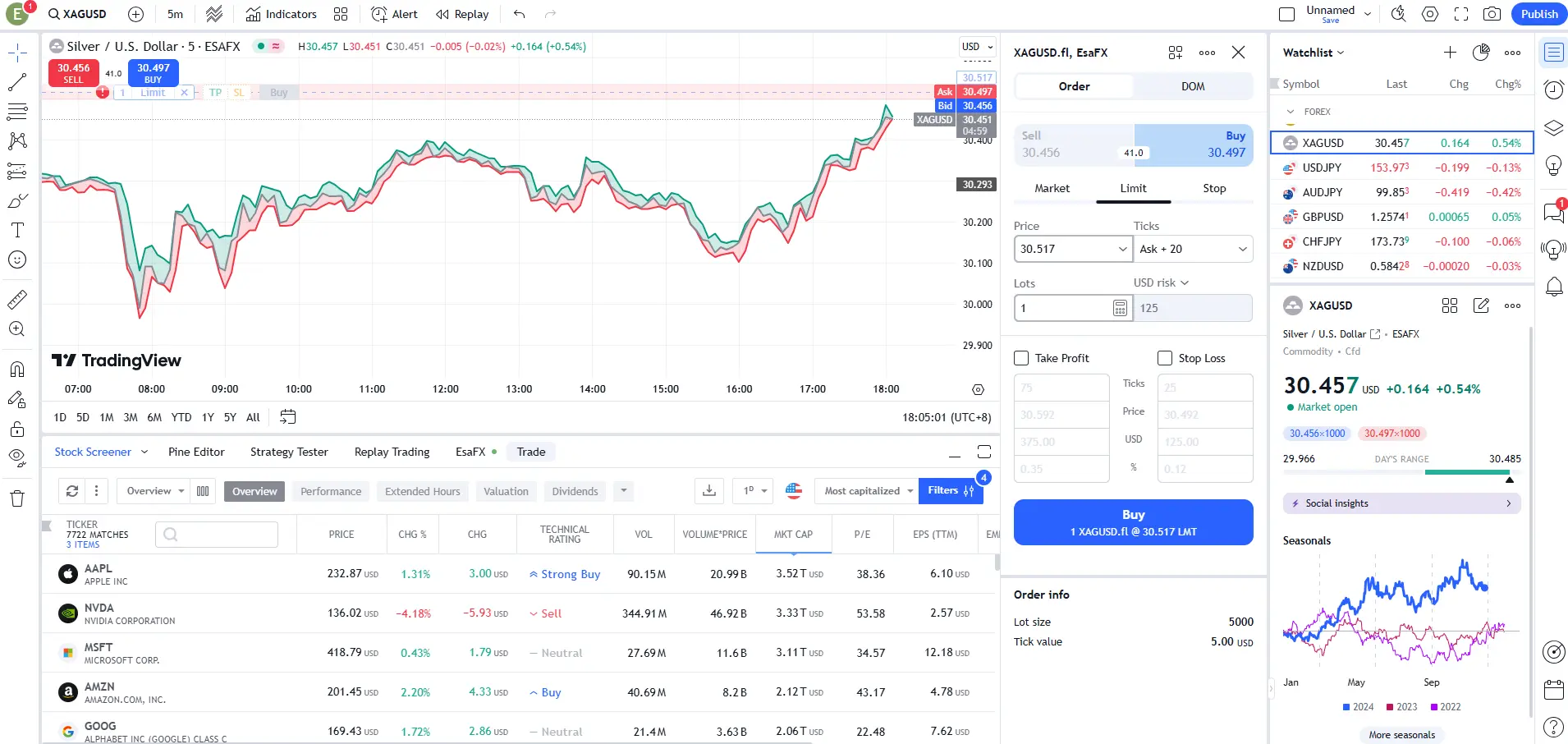
Task: Collapse the FOREX watchlist section
Action: click(x=1291, y=112)
